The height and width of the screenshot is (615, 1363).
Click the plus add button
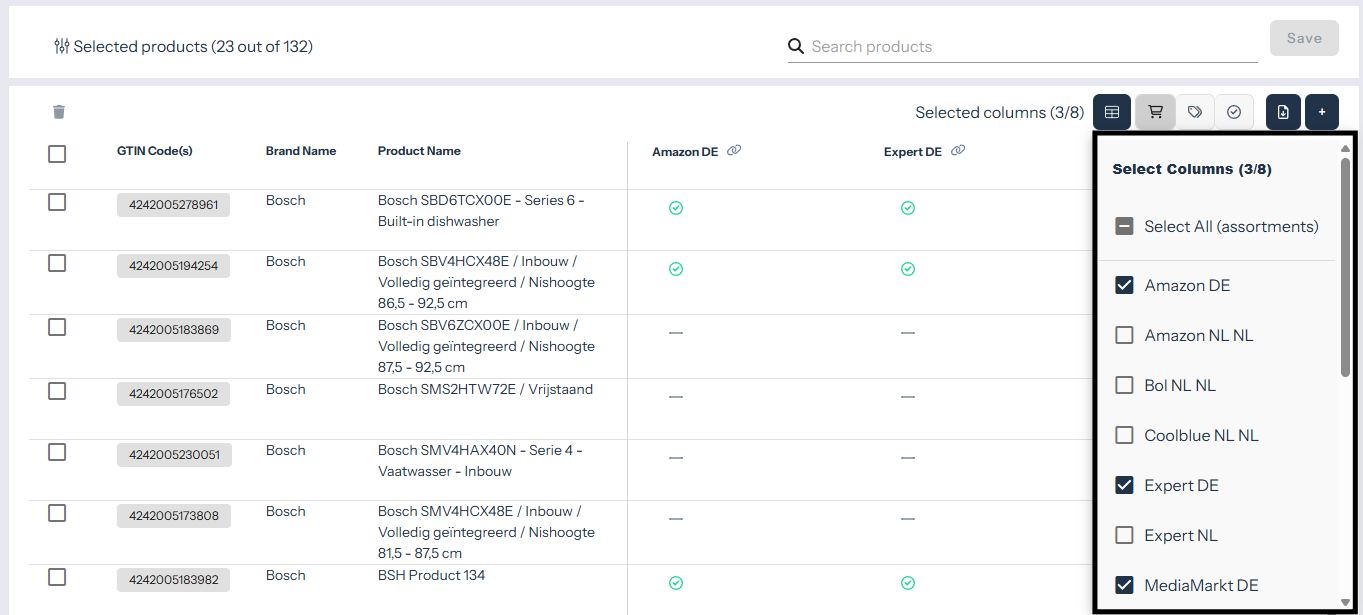tap(1322, 112)
